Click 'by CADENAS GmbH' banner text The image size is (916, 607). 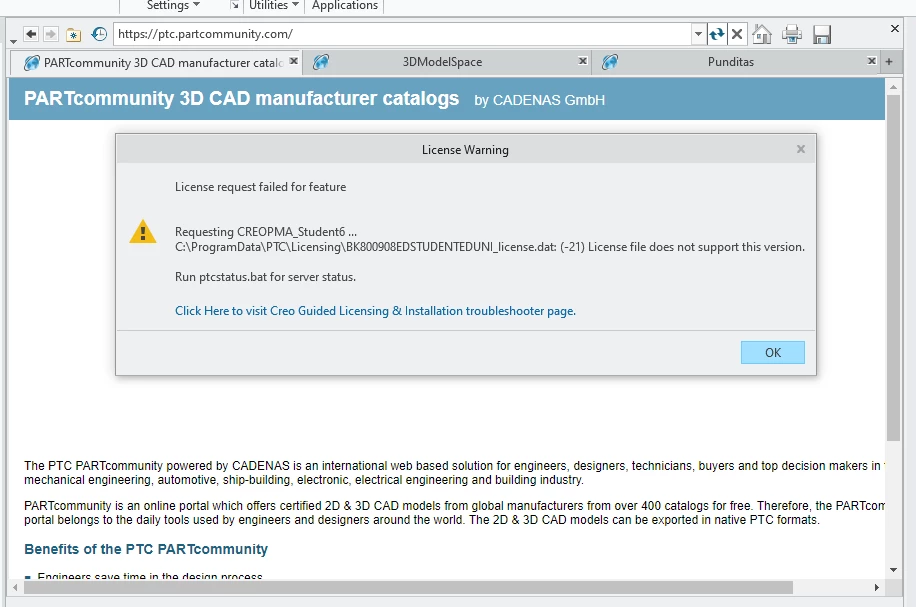pos(539,100)
